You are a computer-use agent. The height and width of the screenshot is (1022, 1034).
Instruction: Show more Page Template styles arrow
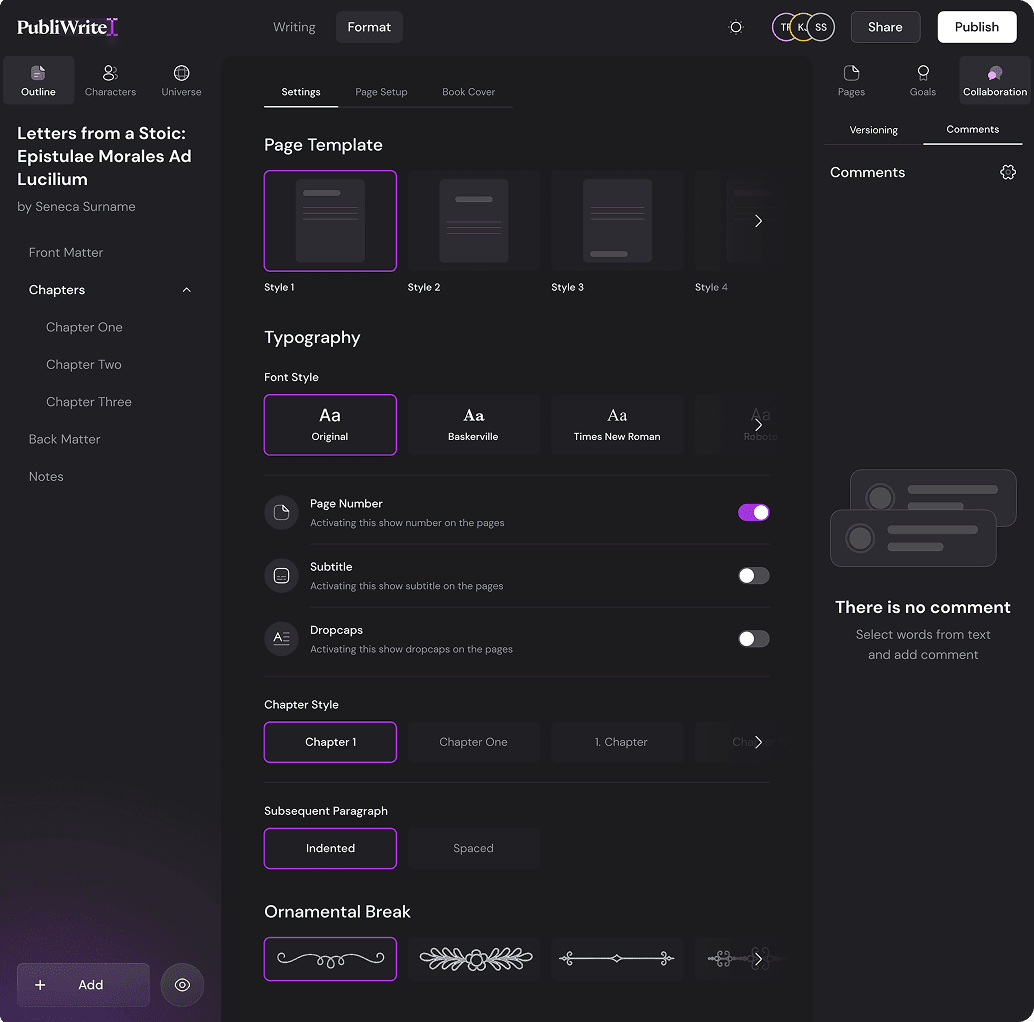pos(758,221)
